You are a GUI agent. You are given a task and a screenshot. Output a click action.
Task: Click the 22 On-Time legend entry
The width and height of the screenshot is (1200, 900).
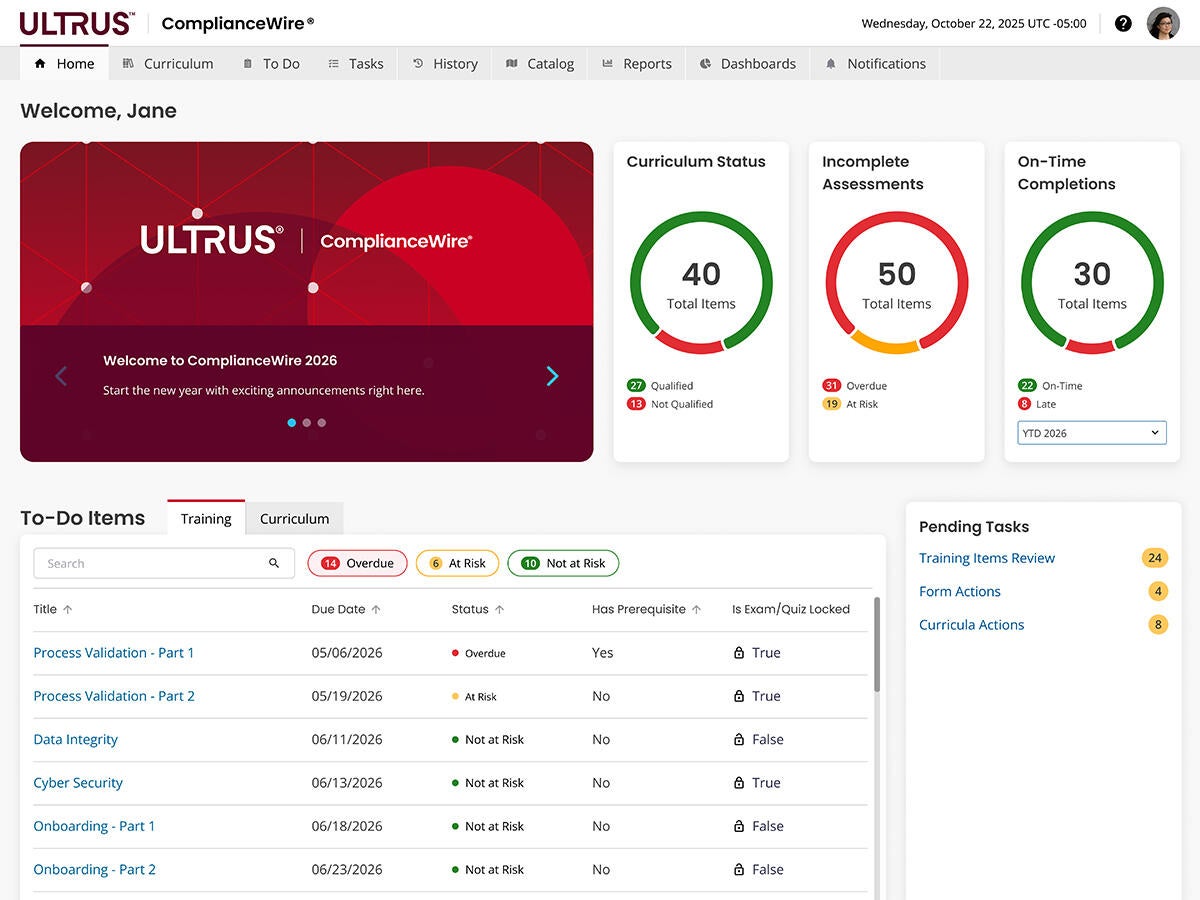coord(1050,385)
